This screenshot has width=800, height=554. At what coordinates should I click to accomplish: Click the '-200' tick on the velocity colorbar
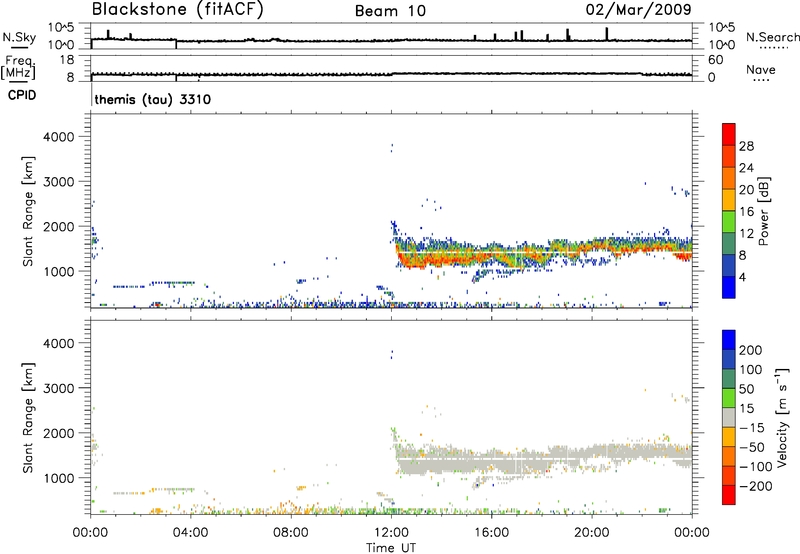pos(755,486)
